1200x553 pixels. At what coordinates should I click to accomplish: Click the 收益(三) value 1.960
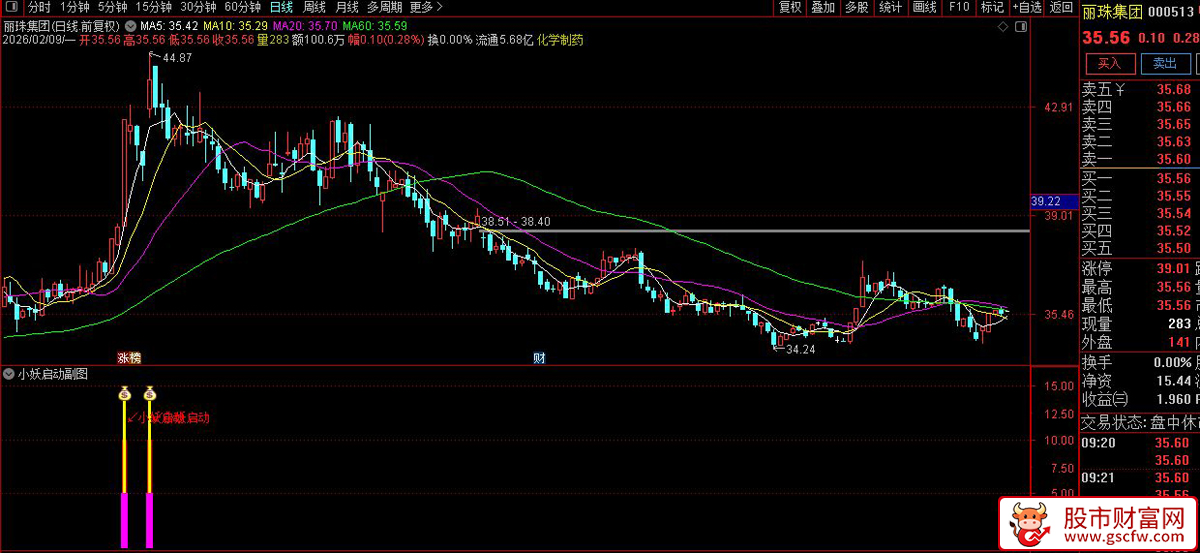coord(1174,399)
